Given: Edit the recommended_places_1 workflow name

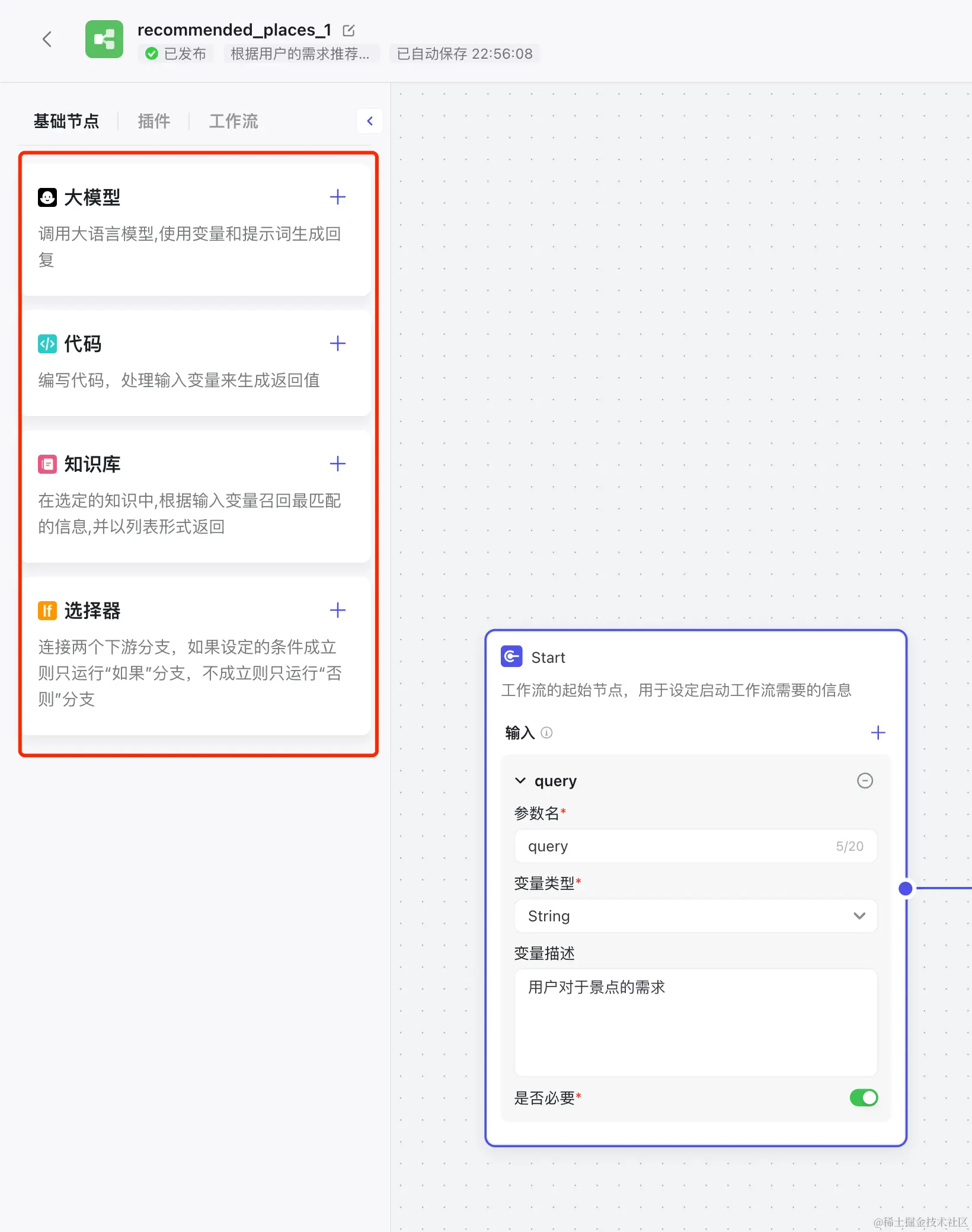Looking at the screenshot, I should [x=349, y=30].
